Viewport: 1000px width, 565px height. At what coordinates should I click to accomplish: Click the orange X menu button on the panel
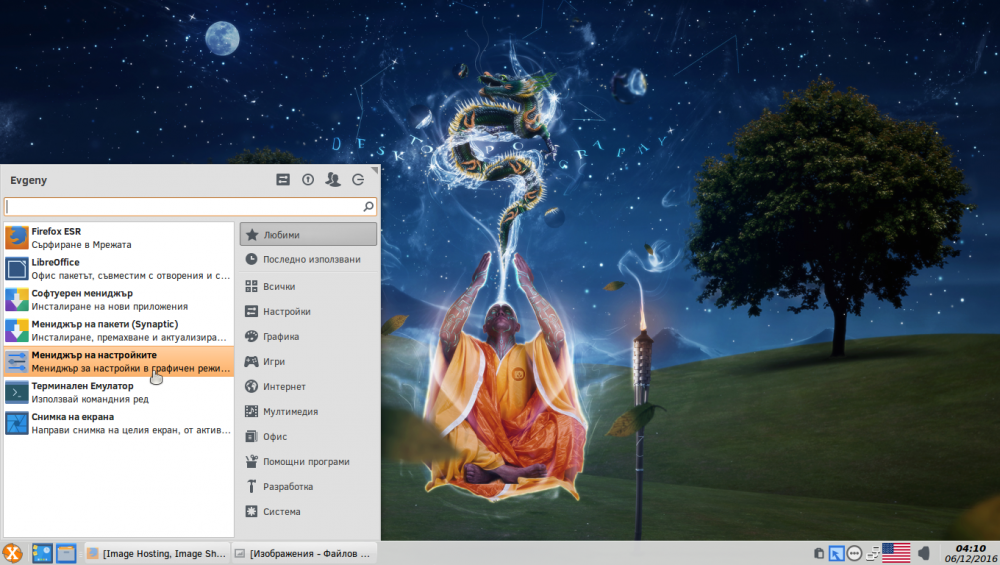[12, 553]
